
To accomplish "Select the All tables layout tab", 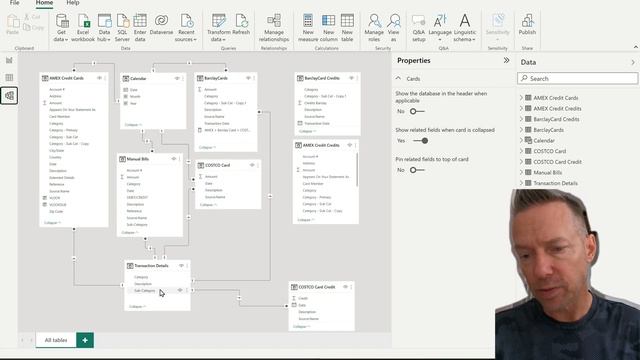I will [56, 340].
